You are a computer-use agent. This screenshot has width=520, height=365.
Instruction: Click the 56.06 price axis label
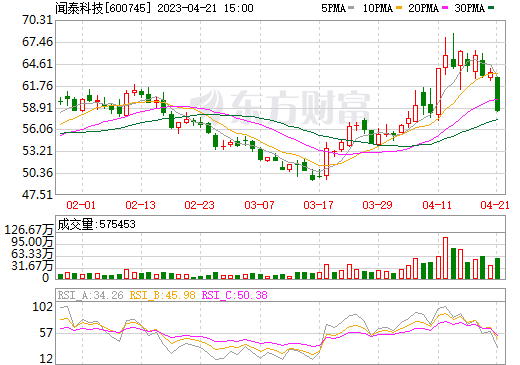pos(37,129)
